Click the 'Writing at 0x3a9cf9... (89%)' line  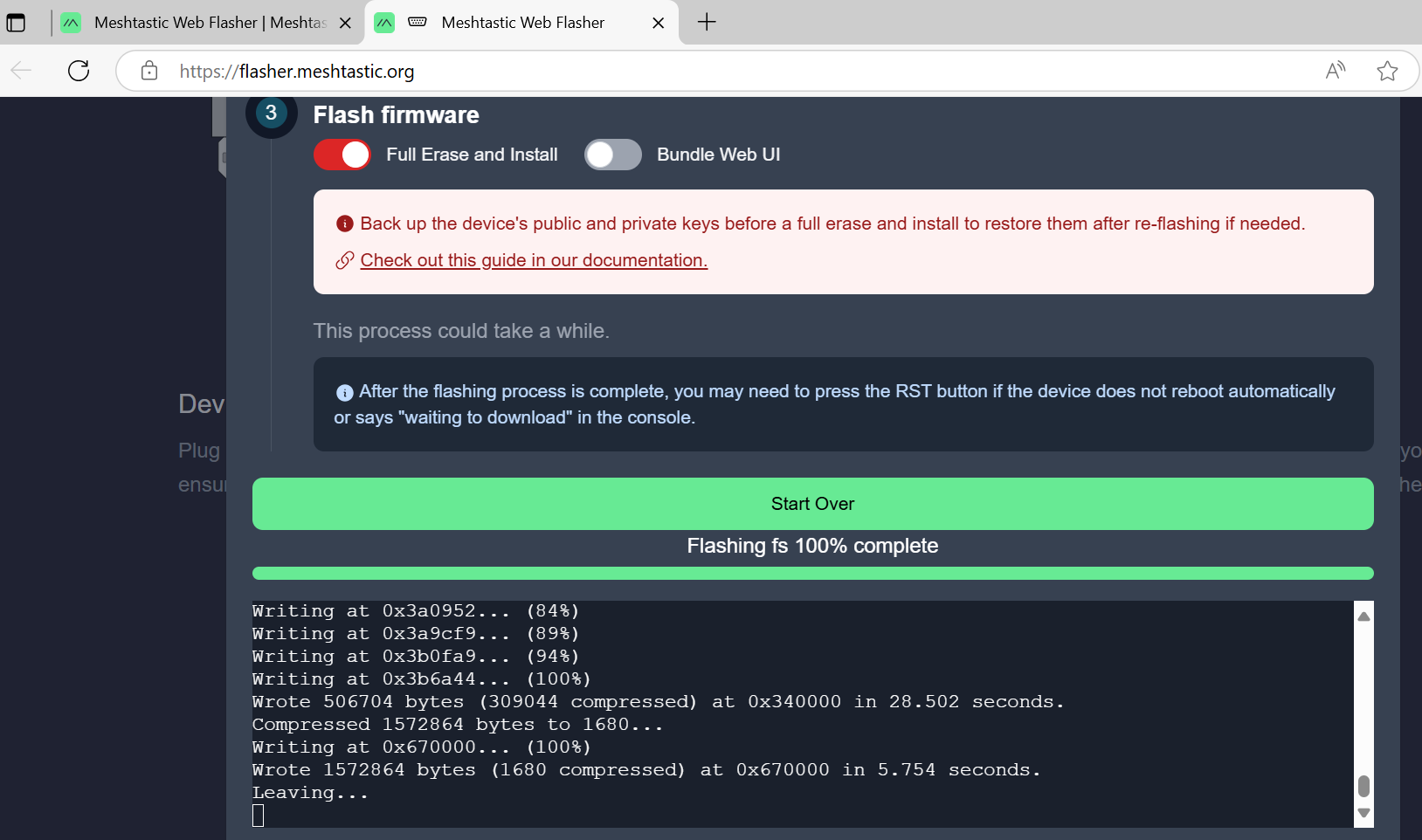click(416, 634)
